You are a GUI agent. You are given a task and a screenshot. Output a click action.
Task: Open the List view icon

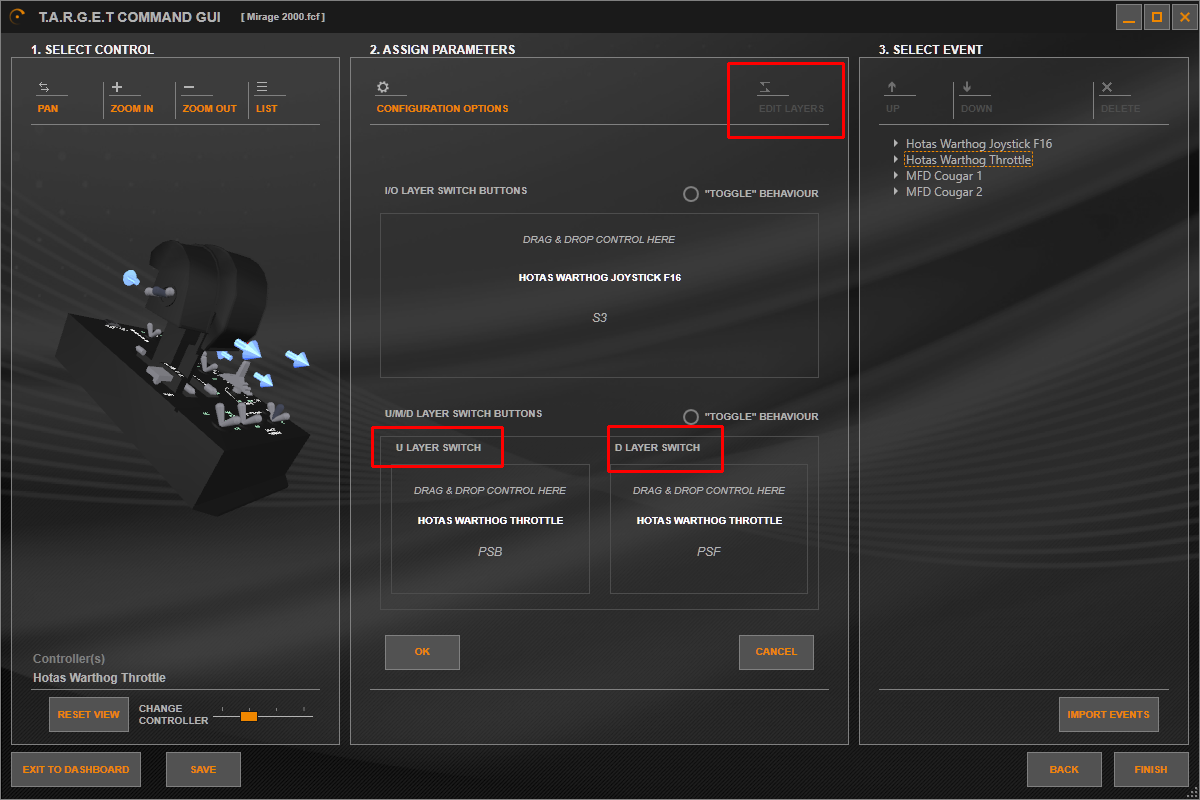pos(262,87)
